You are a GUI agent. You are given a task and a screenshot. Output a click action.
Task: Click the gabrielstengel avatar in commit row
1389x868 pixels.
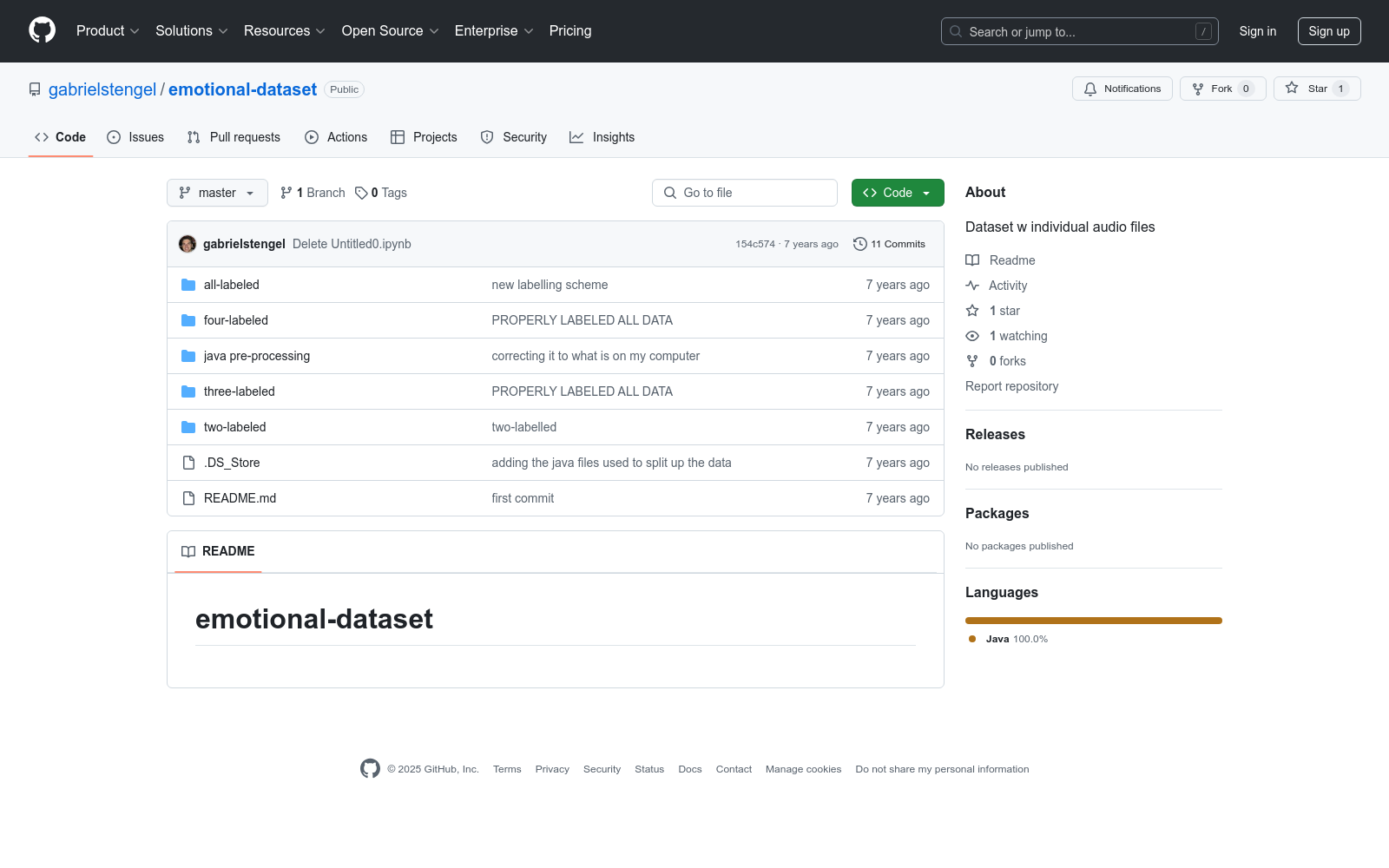point(188,244)
